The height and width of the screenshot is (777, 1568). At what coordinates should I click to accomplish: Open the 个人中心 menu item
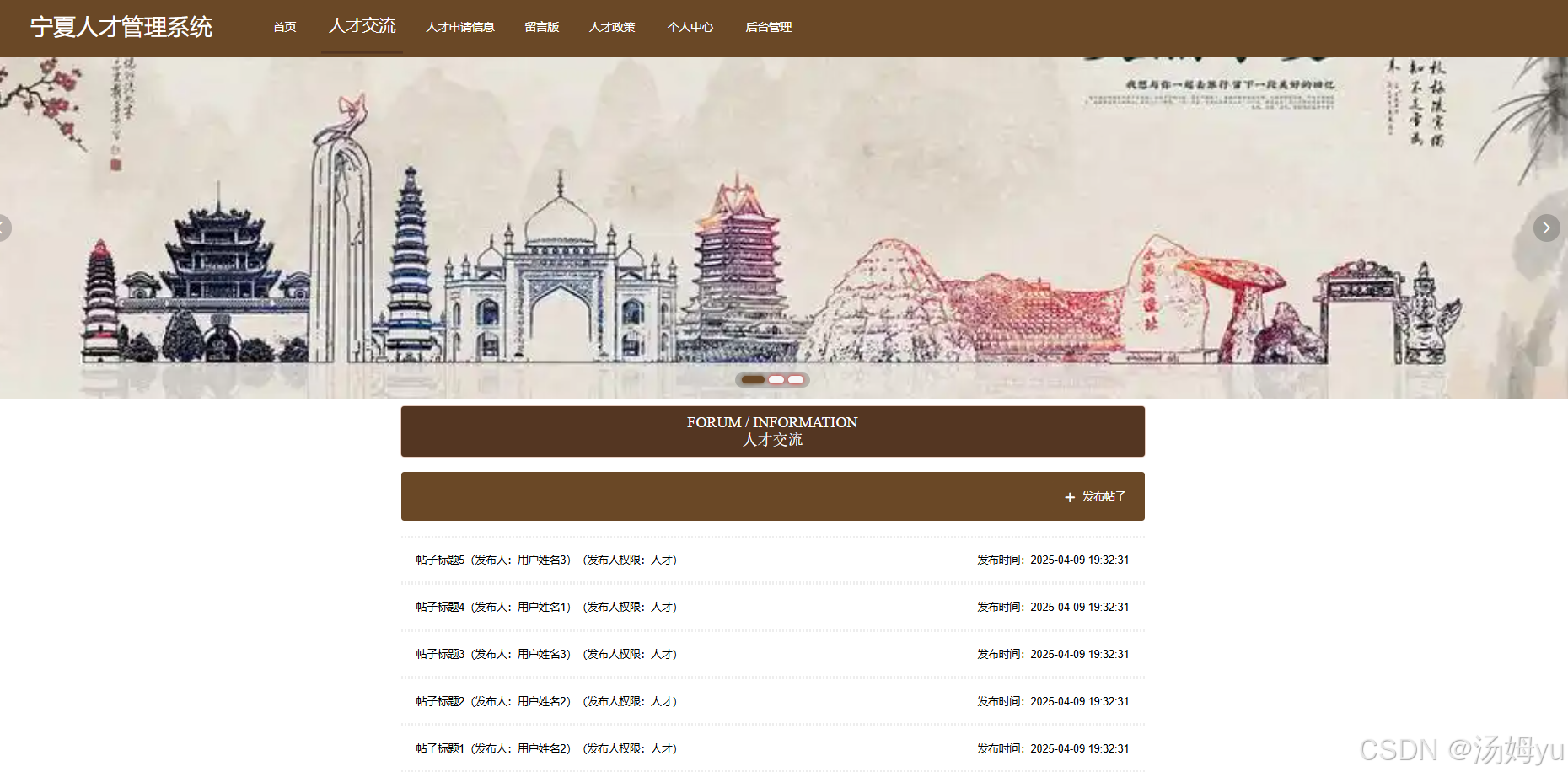(x=690, y=27)
